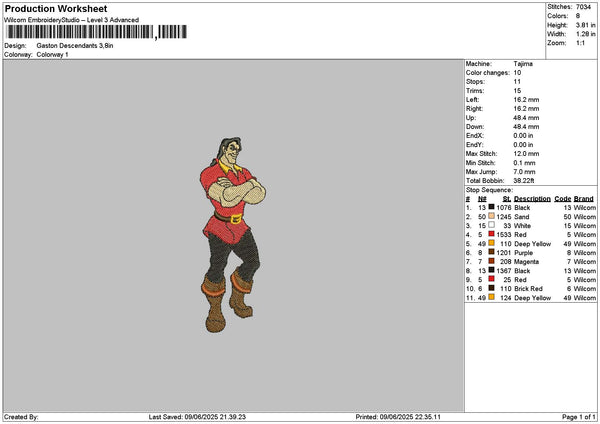
Task: Click the Wilcom EmbroideryStudio Level 3 Advanced text
Action: point(72,20)
